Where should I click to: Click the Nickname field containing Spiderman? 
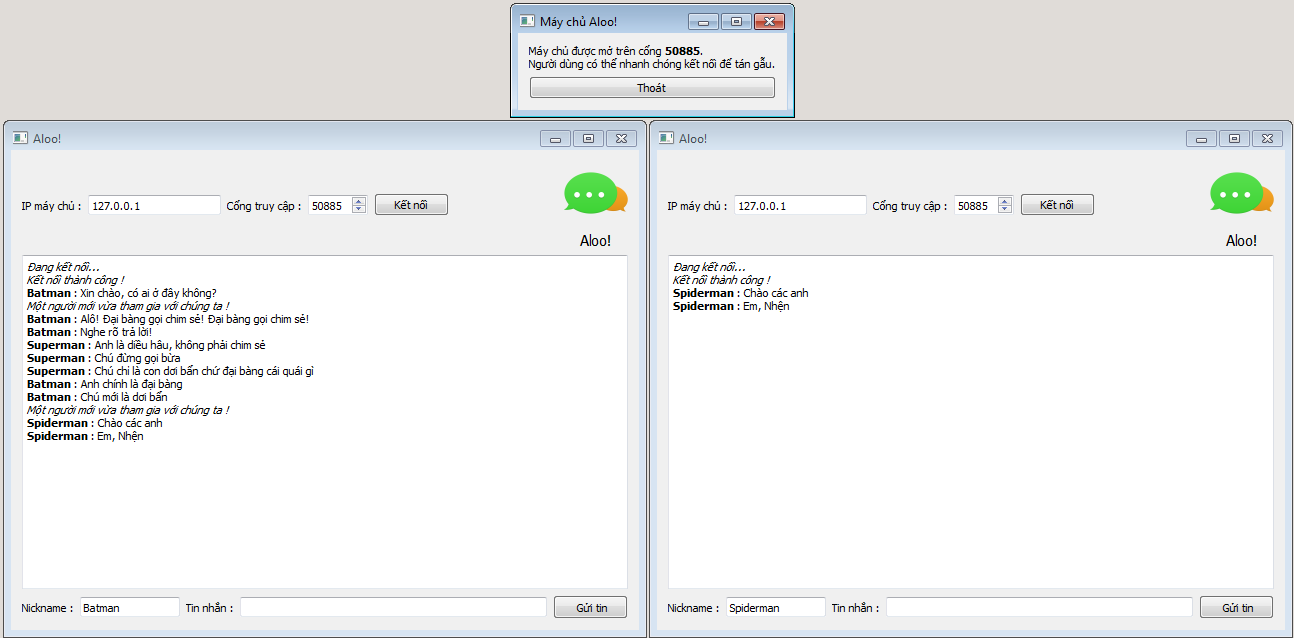point(775,607)
